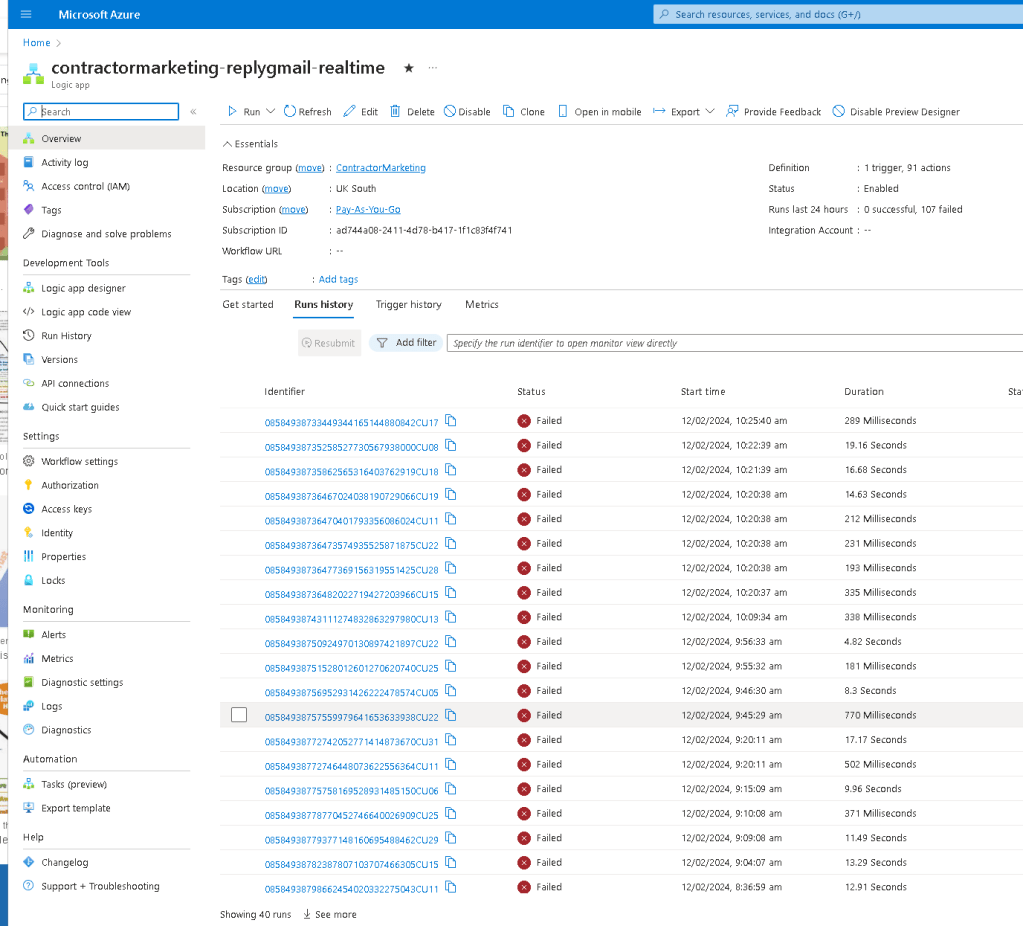Click the move link next to Location
The height and width of the screenshot is (926, 1023).
277,189
